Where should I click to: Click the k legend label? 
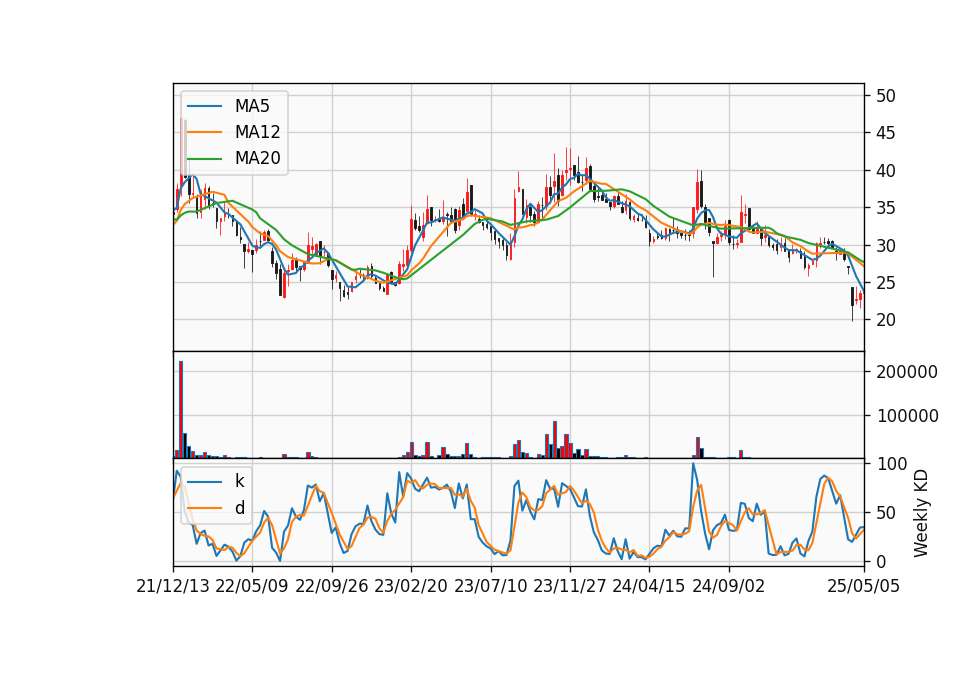coord(239,481)
